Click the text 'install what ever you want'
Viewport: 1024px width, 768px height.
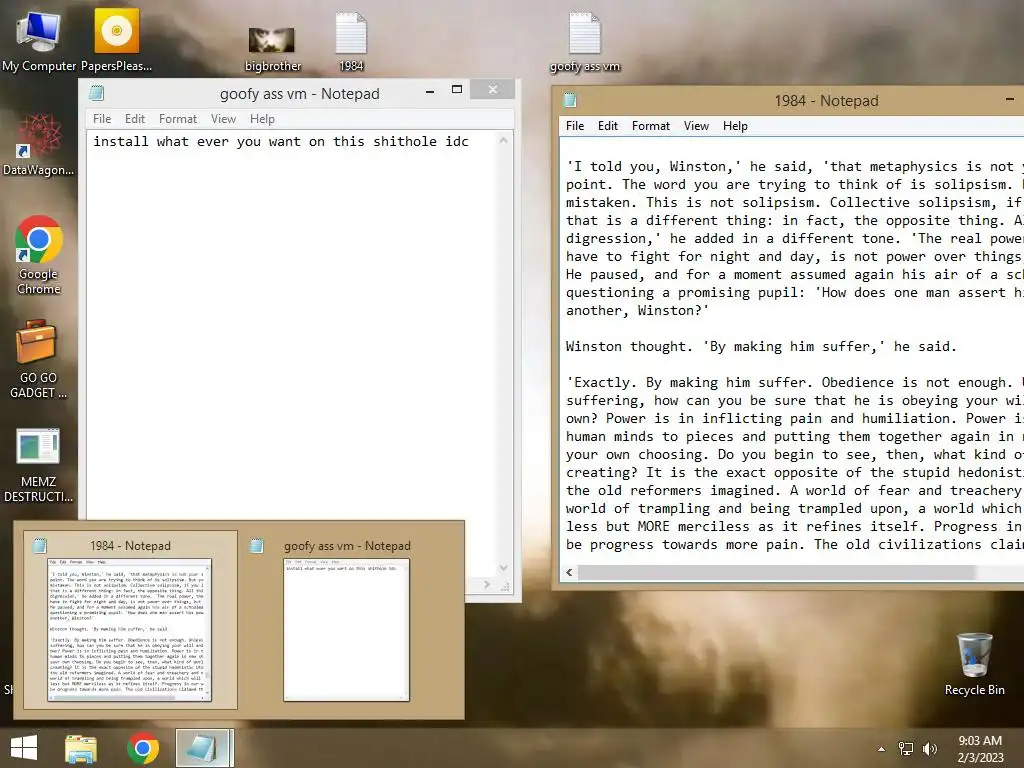click(197, 142)
